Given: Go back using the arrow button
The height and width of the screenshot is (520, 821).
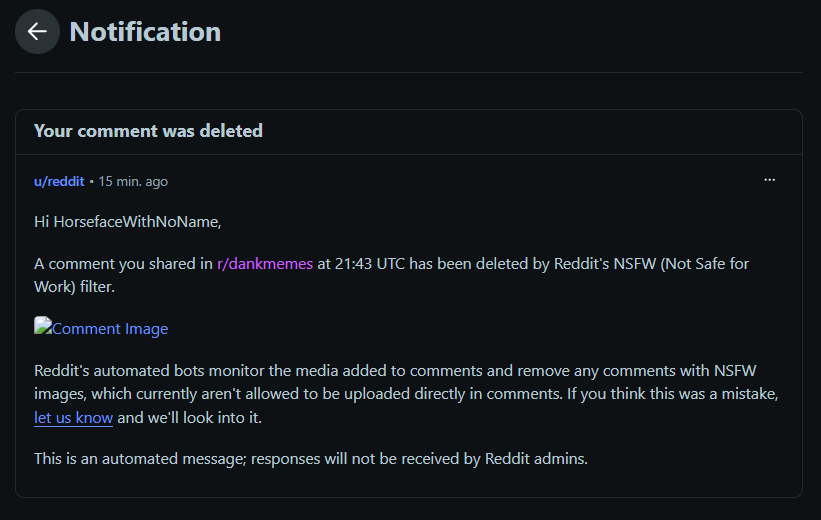Looking at the screenshot, I should [37, 31].
